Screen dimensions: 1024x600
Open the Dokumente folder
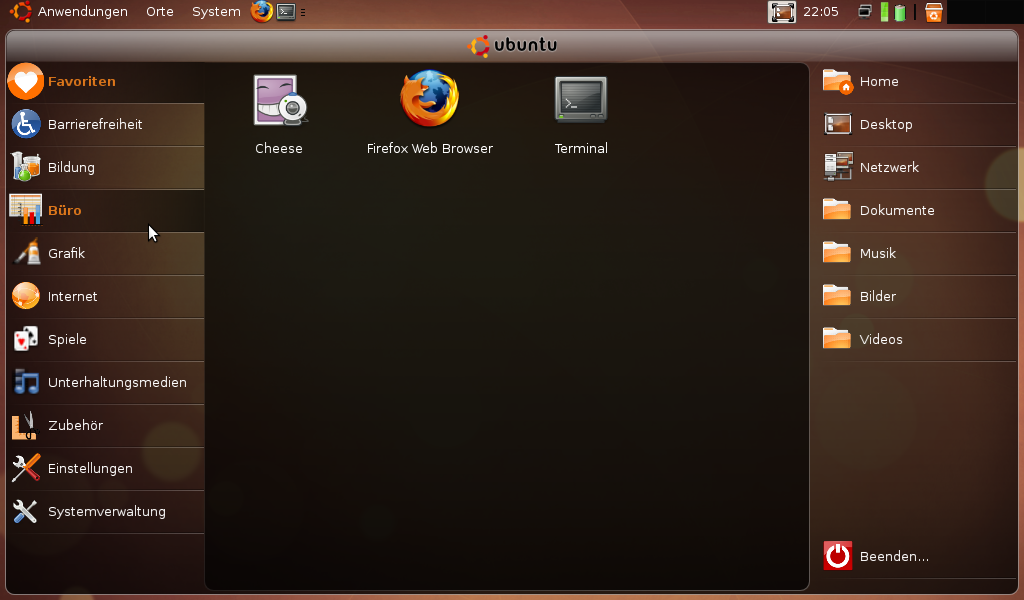(917, 211)
